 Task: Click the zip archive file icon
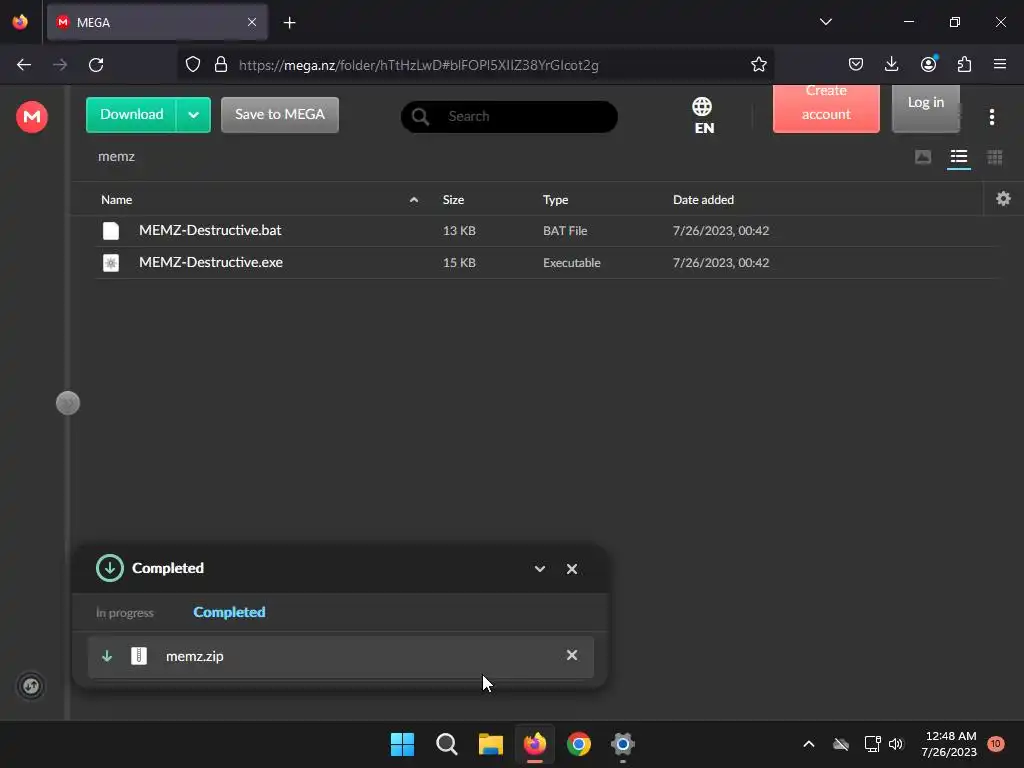139,656
